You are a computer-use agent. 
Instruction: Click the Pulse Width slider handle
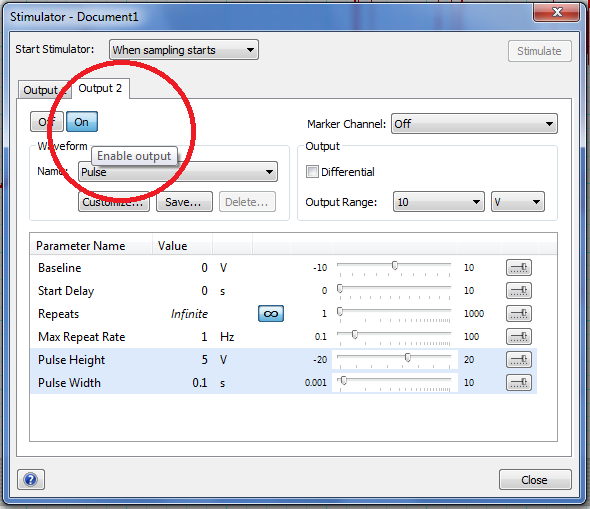pos(344,381)
